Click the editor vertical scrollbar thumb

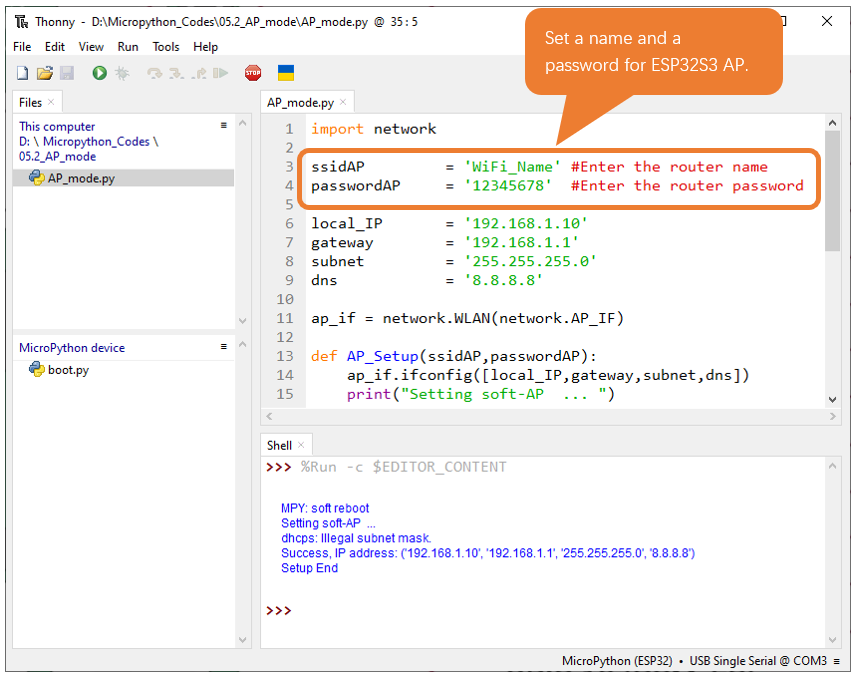pos(833,191)
